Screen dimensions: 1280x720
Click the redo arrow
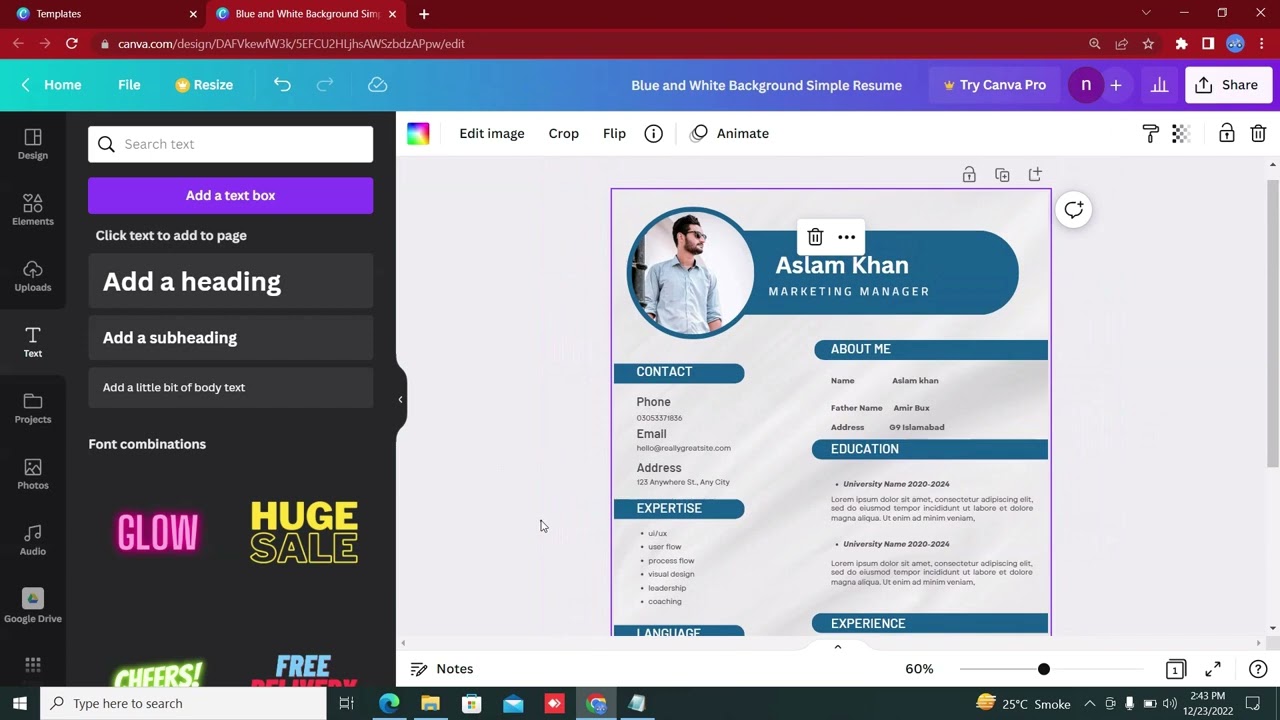click(x=325, y=85)
